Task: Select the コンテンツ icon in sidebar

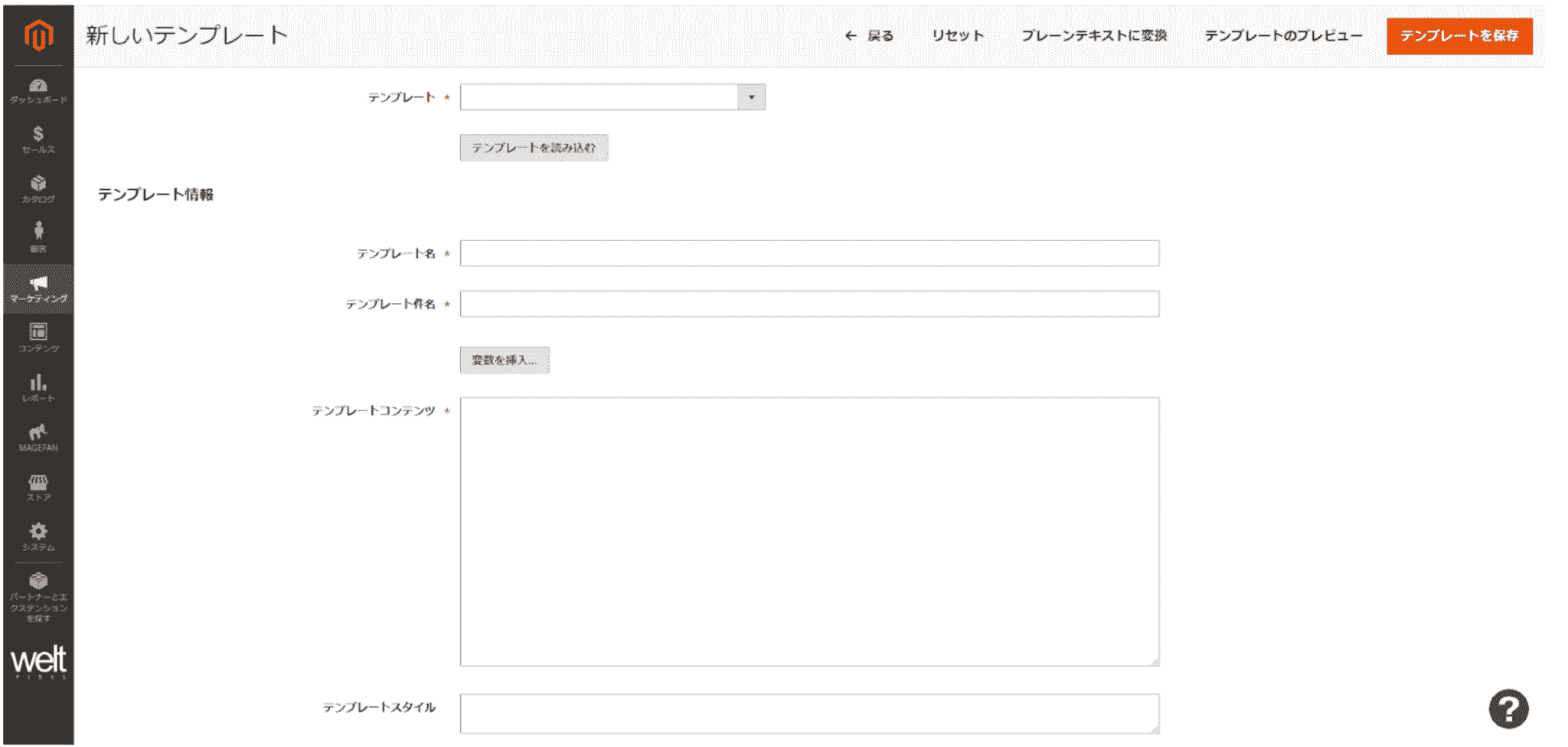Action: point(38,337)
